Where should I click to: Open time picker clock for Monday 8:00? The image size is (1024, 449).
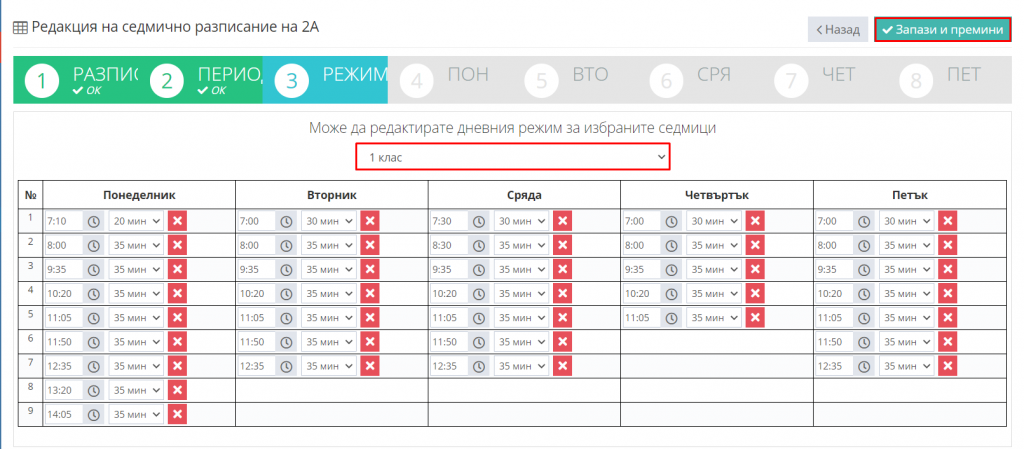tap(93, 245)
